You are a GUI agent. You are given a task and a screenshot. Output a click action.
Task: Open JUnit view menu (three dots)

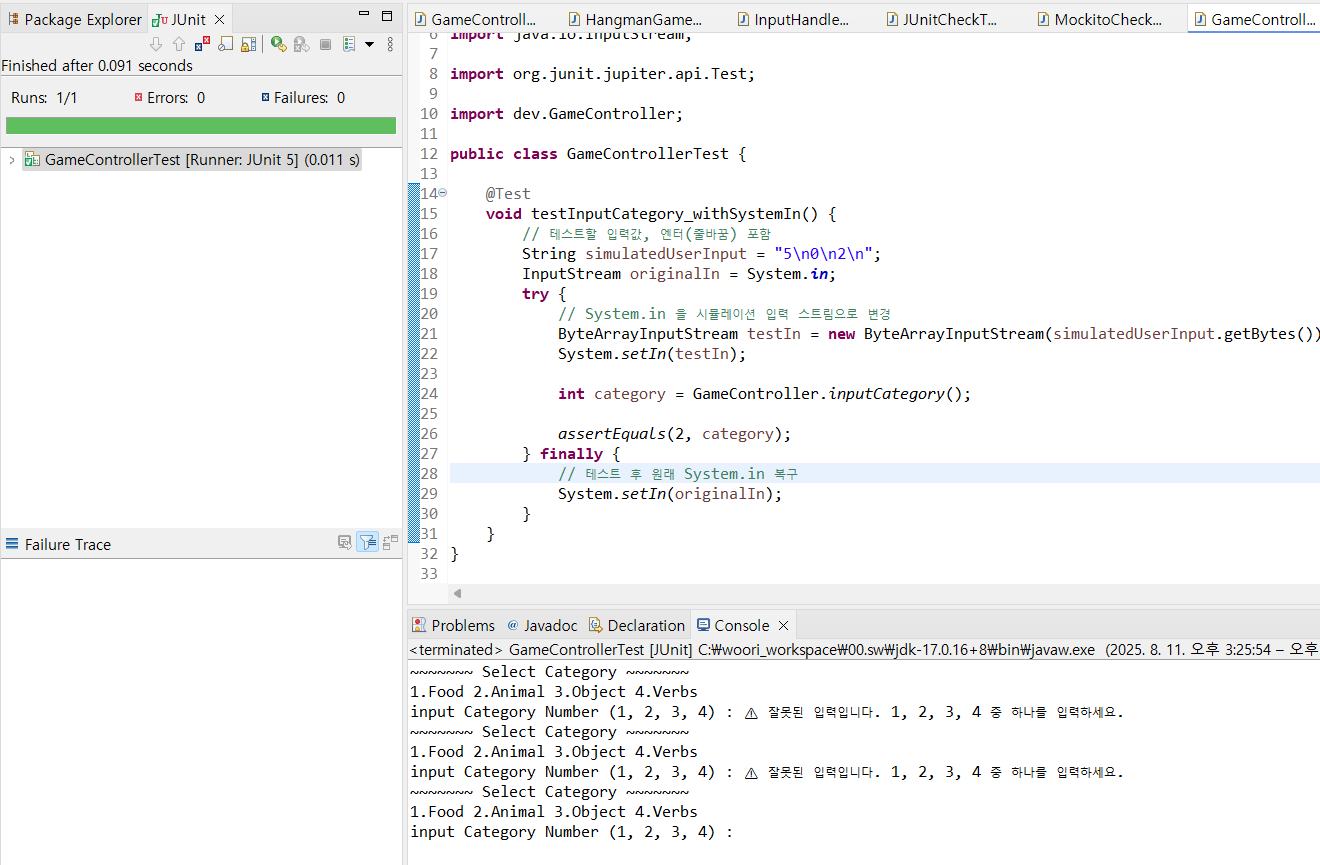390,44
